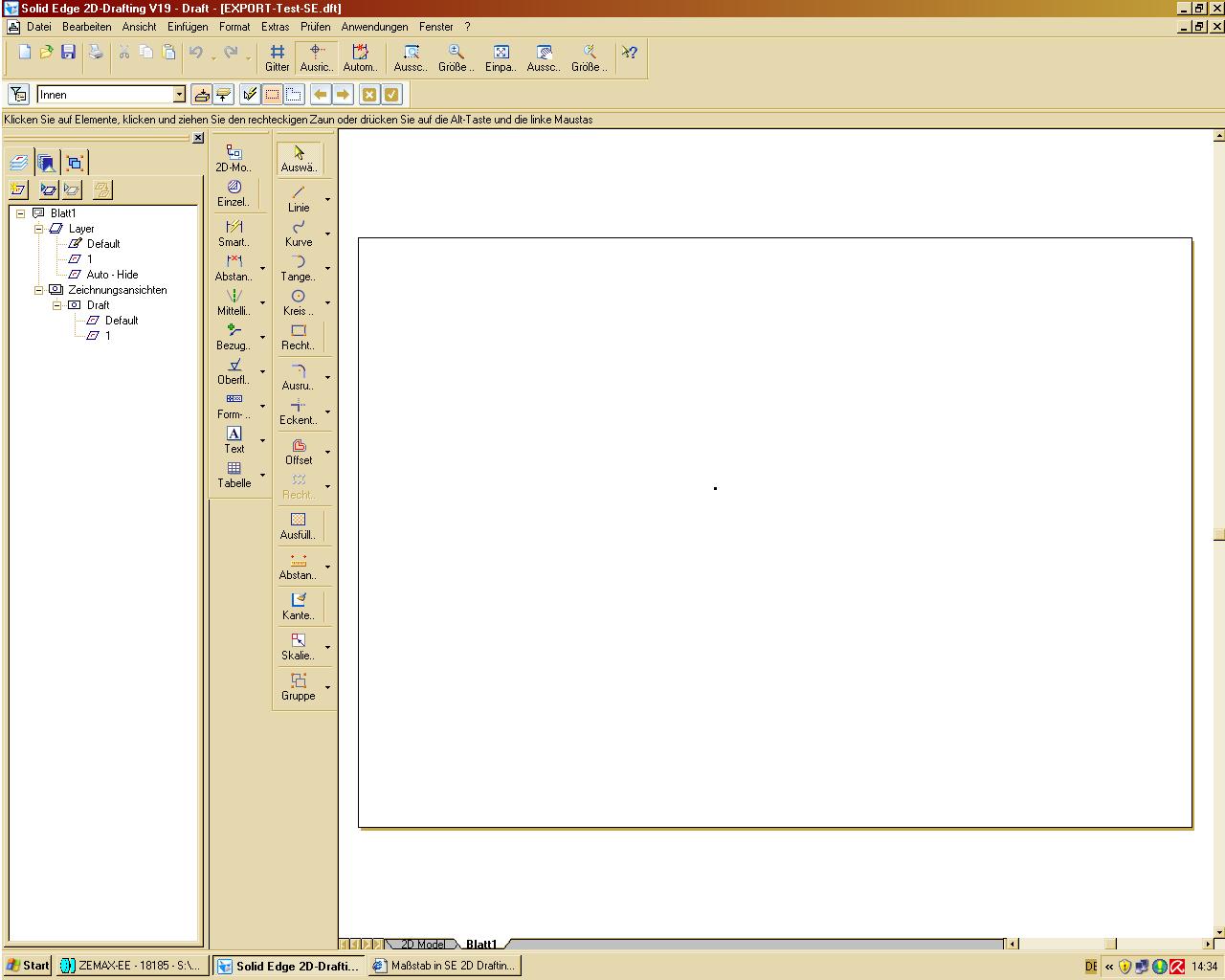Expand the Tabelle tool flyout arrow
1225x980 pixels.
click(262, 476)
